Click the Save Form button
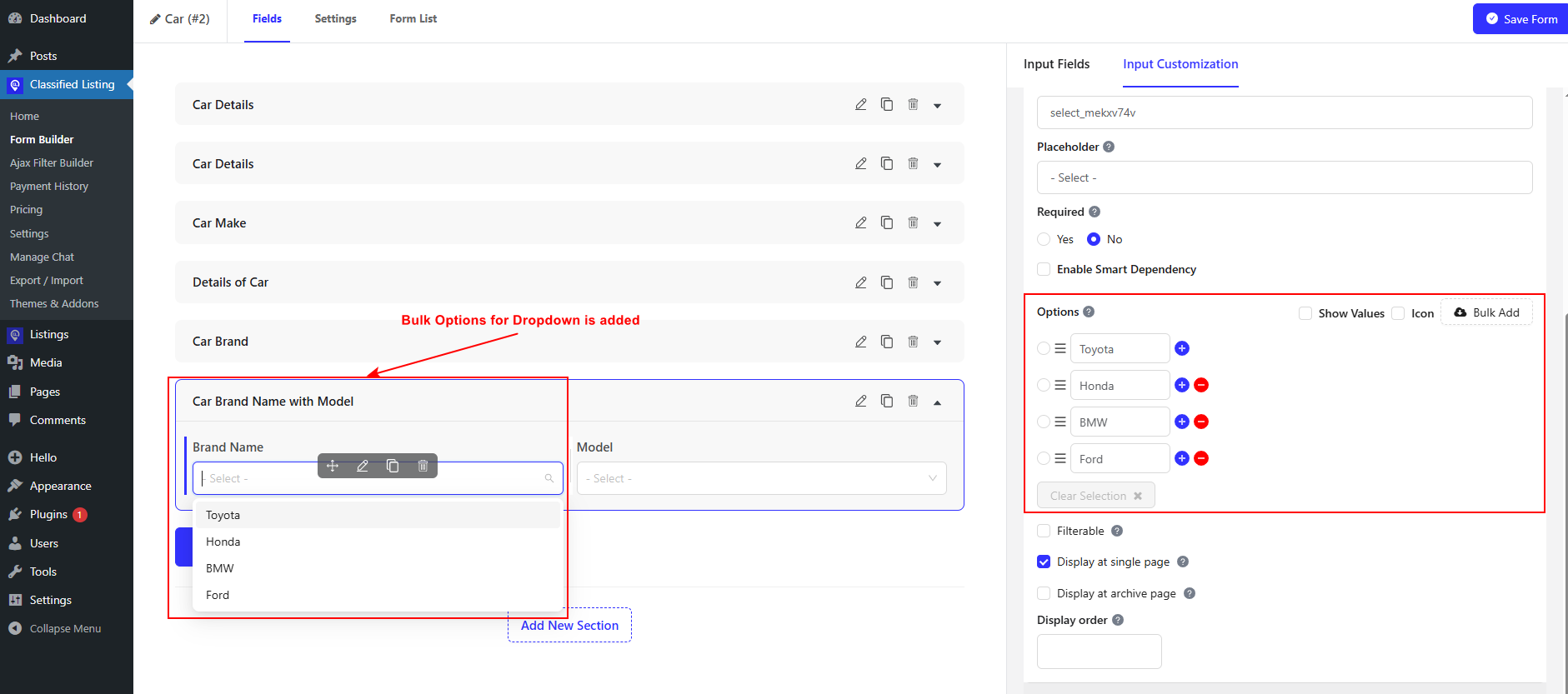This screenshot has width=1568, height=694. click(x=1521, y=18)
